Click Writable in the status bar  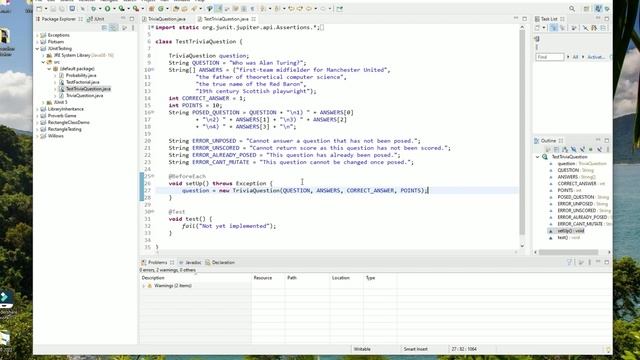[x=362, y=349]
